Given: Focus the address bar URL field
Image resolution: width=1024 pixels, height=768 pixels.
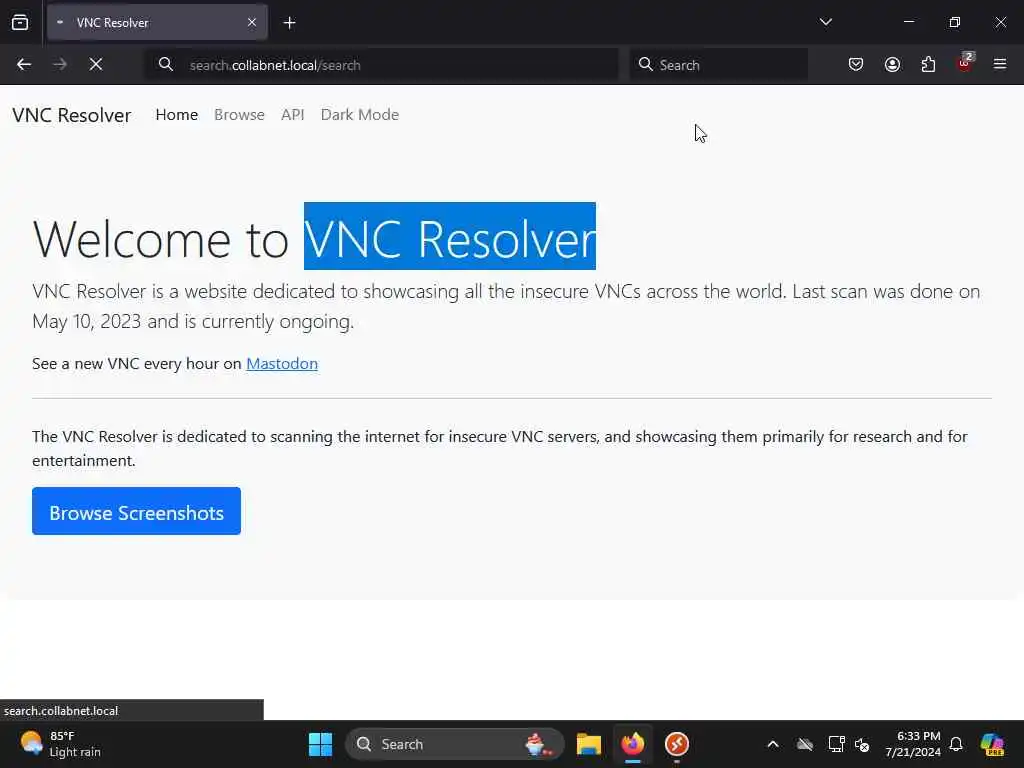Looking at the screenshot, I should (x=381, y=65).
